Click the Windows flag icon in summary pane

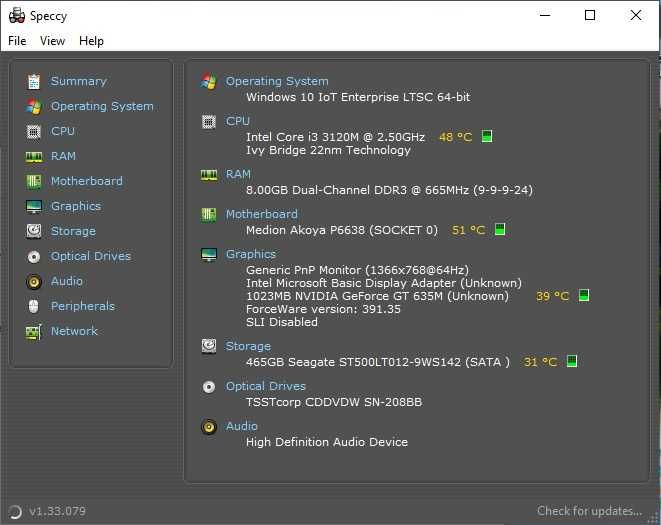pyautogui.click(x=209, y=81)
